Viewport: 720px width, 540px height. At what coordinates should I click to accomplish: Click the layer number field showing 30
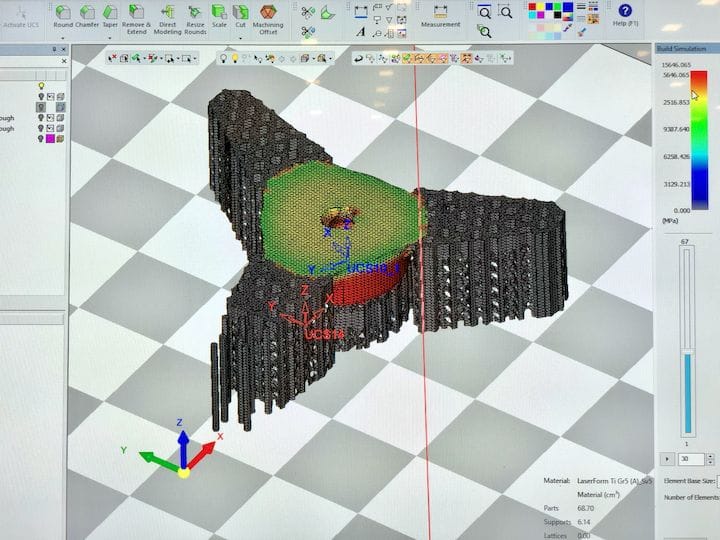pyautogui.click(x=689, y=459)
